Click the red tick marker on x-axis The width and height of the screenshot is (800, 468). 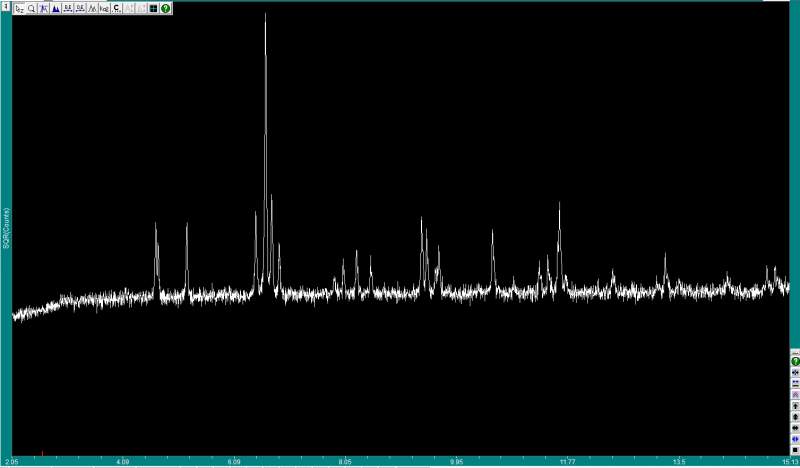(42, 453)
